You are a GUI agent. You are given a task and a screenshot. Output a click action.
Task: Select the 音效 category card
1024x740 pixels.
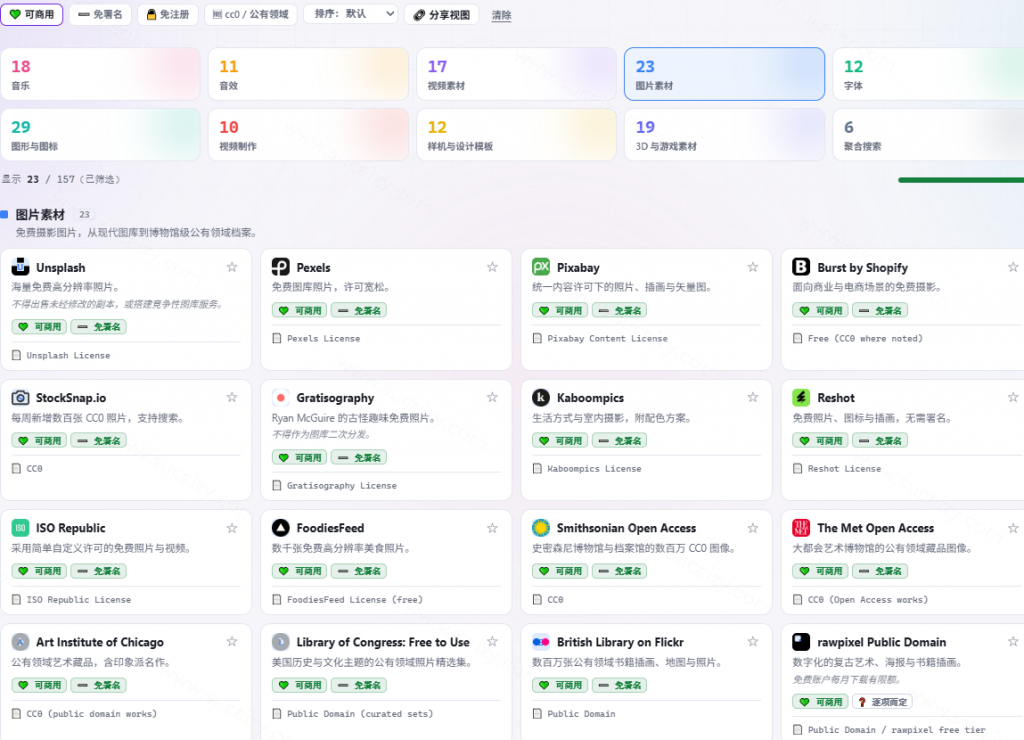[308, 74]
